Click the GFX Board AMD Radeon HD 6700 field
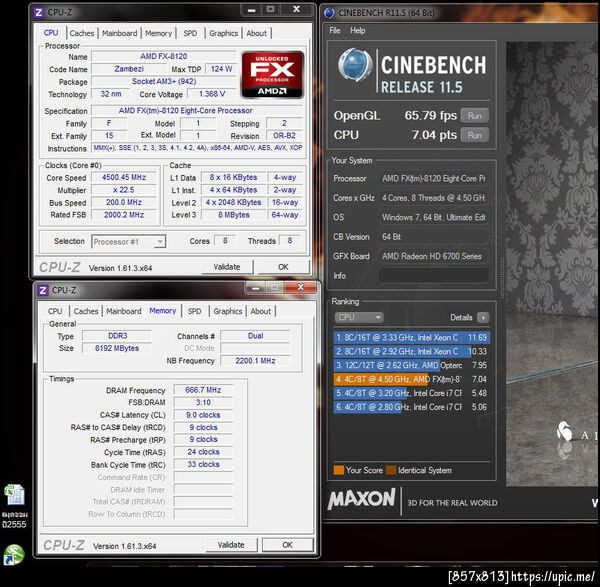 (433, 256)
